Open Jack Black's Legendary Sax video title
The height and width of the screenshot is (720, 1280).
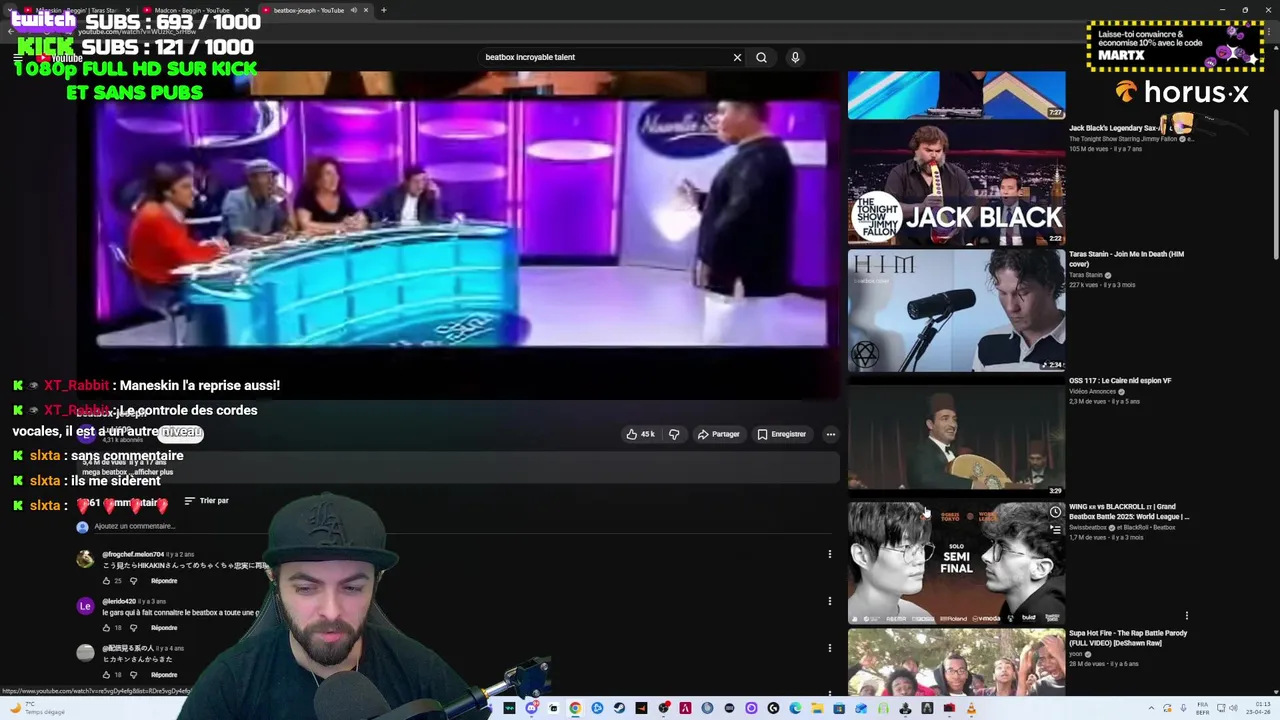point(1113,128)
